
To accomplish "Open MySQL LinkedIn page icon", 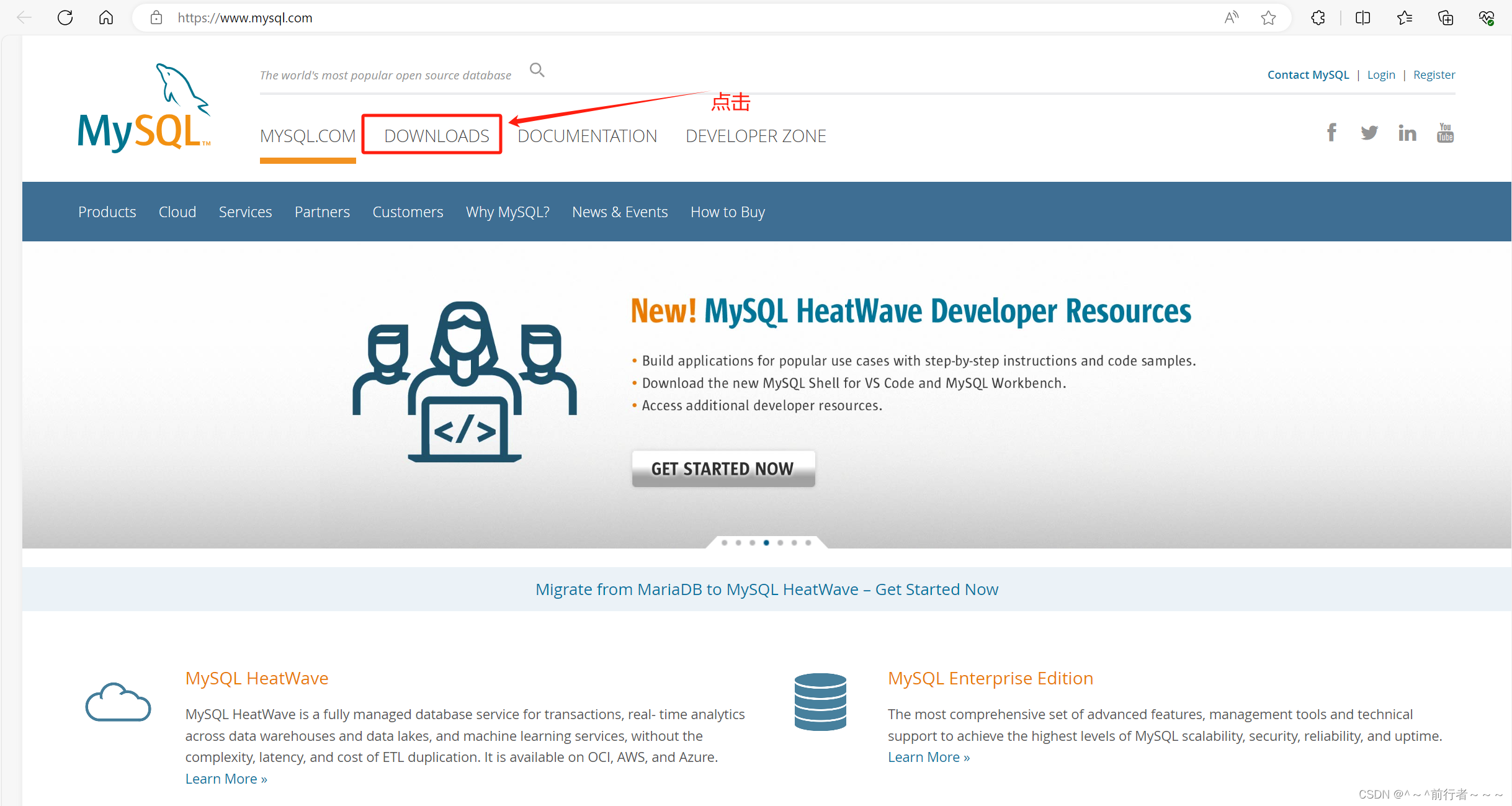I will [x=1407, y=133].
